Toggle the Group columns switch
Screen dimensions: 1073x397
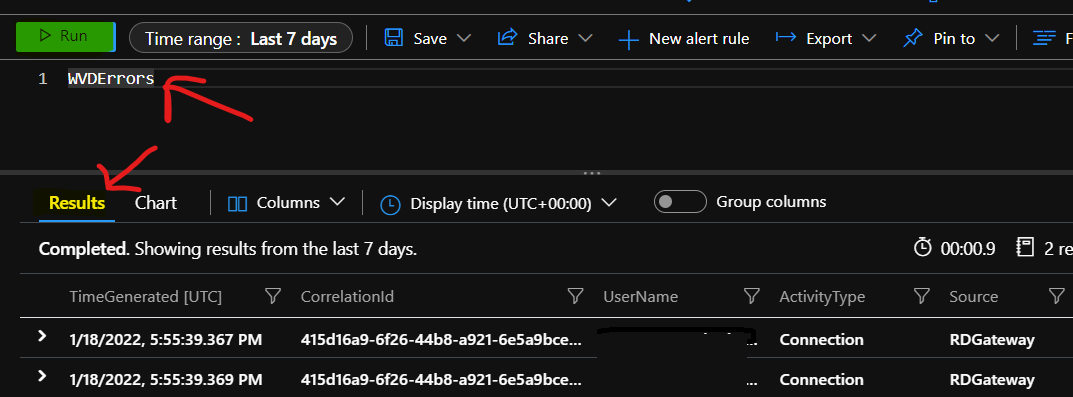coord(680,202)
